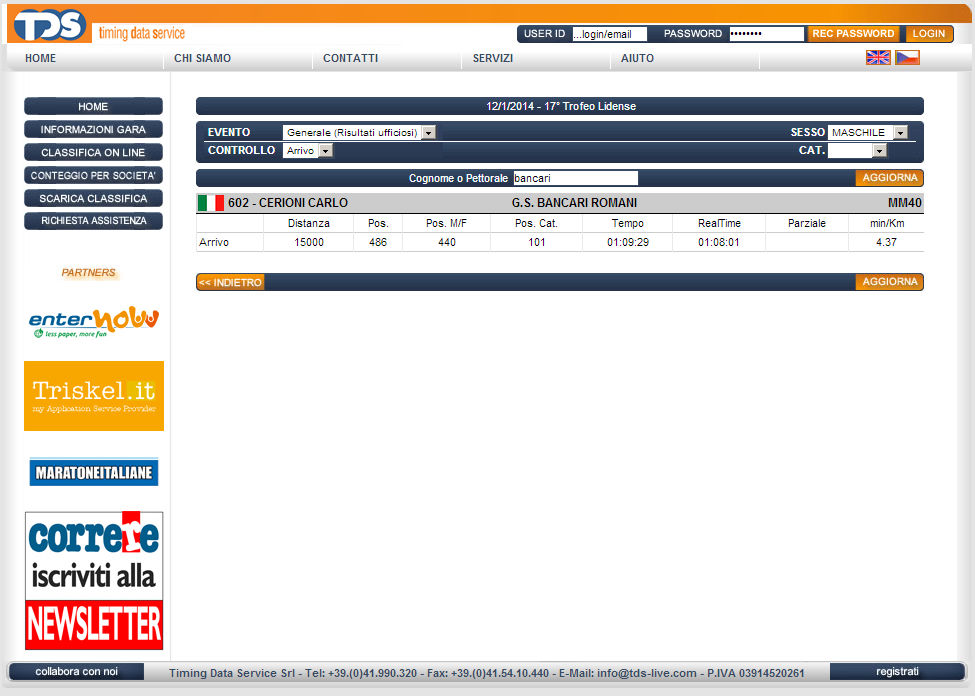Click Aggiorna next to the search field
The height and width of the screenshot is (696, 975).
pos(889,178)
